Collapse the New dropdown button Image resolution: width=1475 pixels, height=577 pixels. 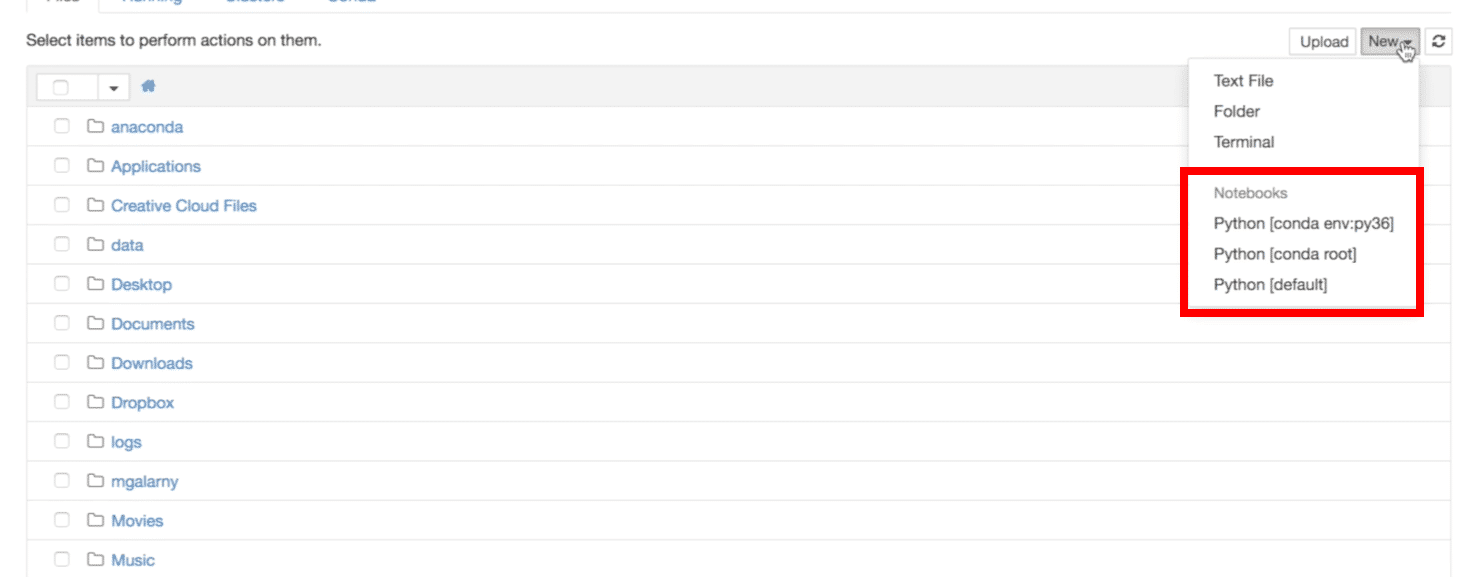1390,41
